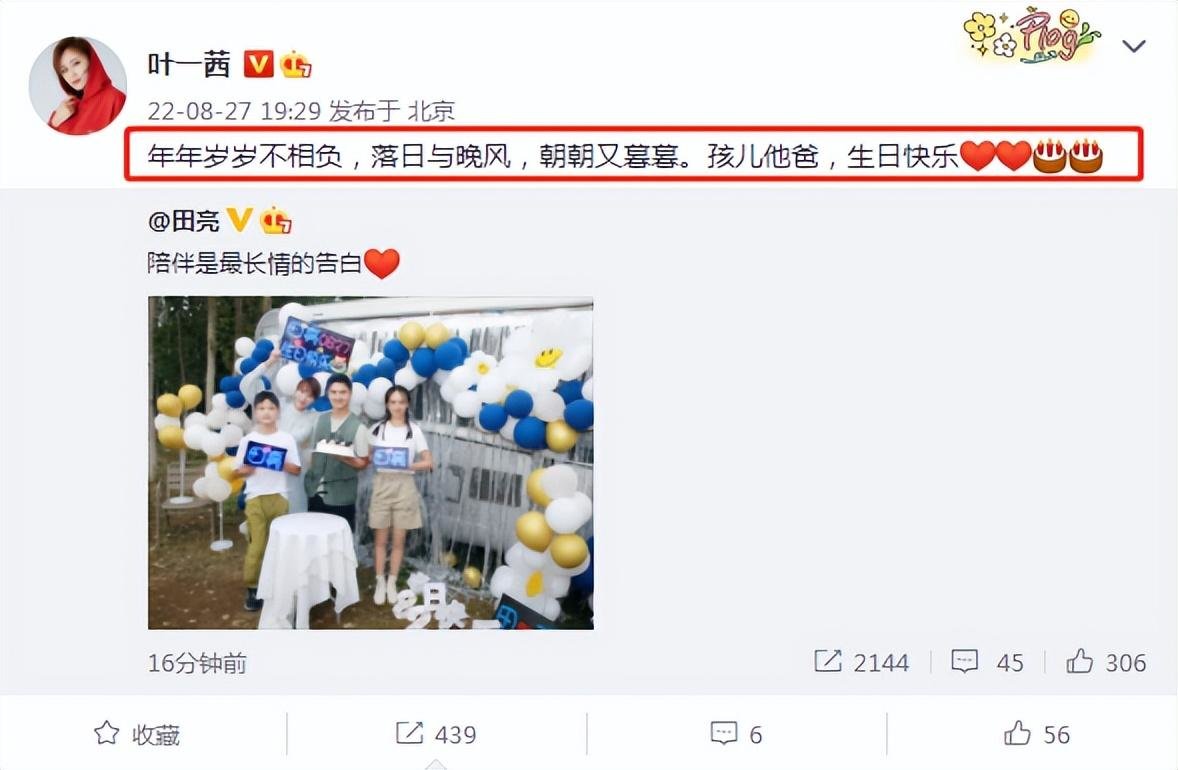Image resolution: width=1178 pixels, height=770 pixels.
Task: Open the @田亮 mention link
Action: point(184,221)
